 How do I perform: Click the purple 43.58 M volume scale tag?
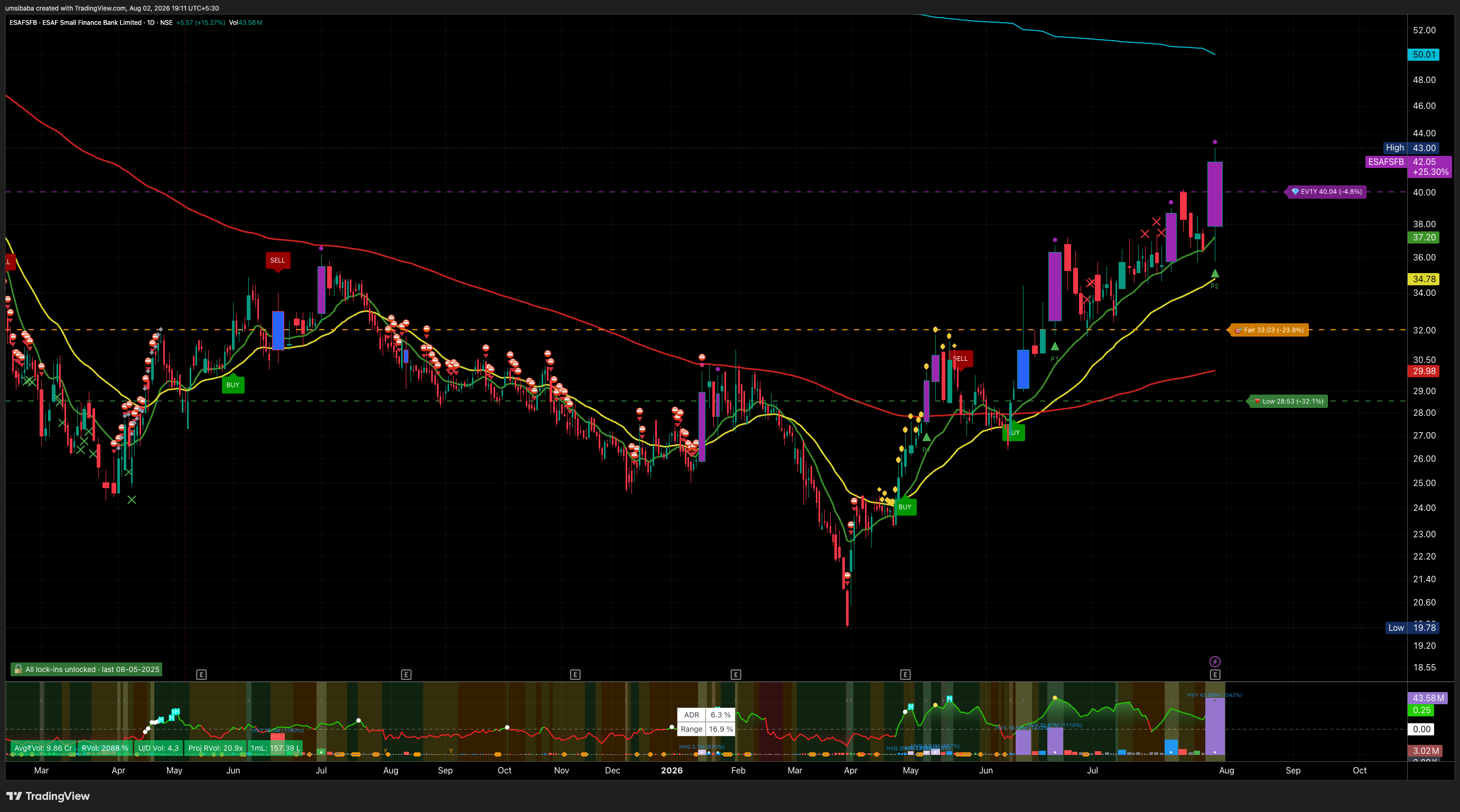[1428, 698]
